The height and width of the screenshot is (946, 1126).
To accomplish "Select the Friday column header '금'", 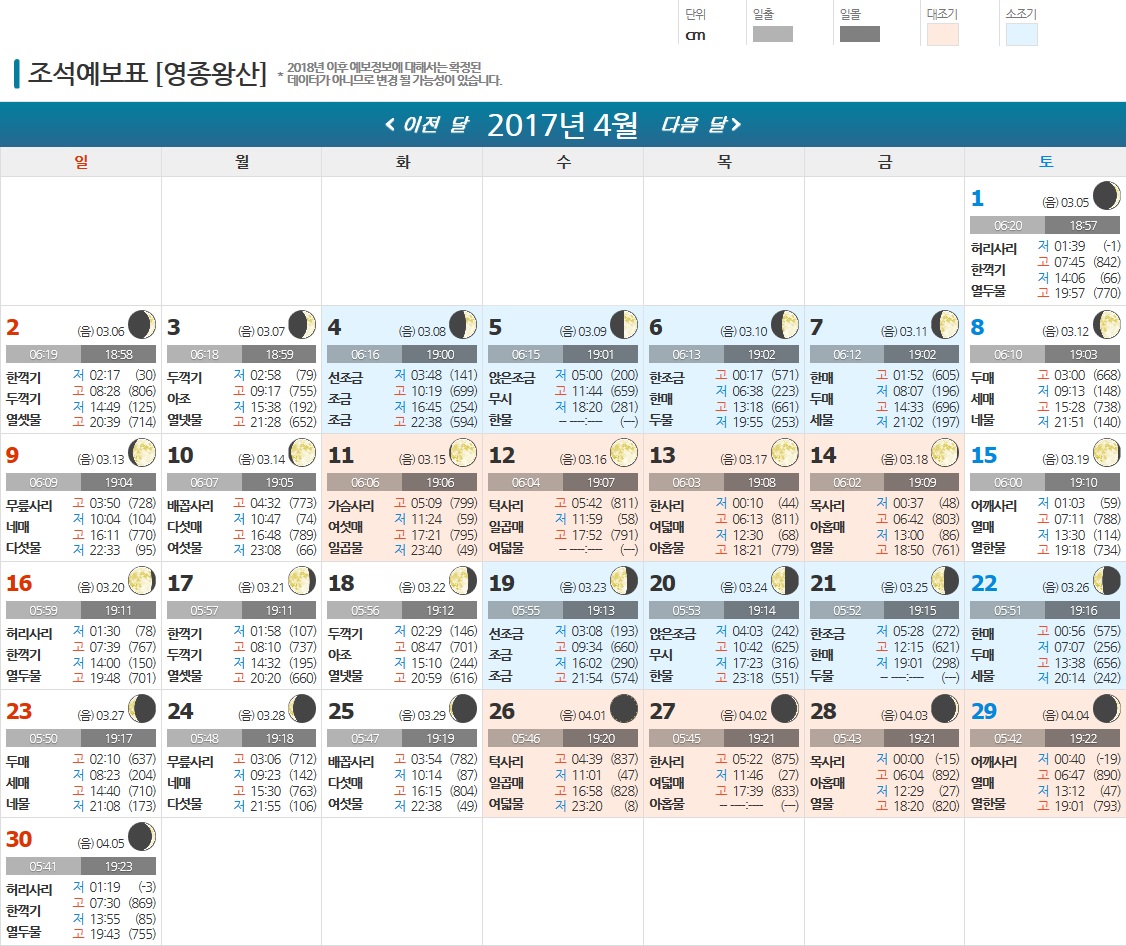I will [x=885, y=162].
